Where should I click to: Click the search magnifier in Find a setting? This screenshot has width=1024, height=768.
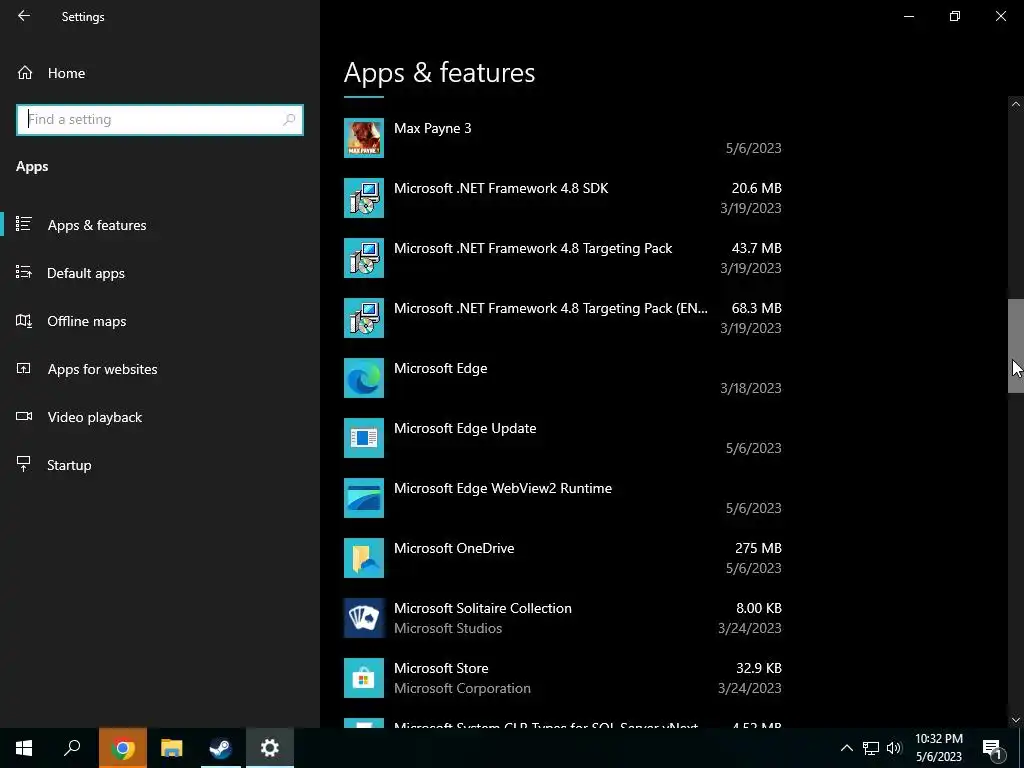point(289,120)
